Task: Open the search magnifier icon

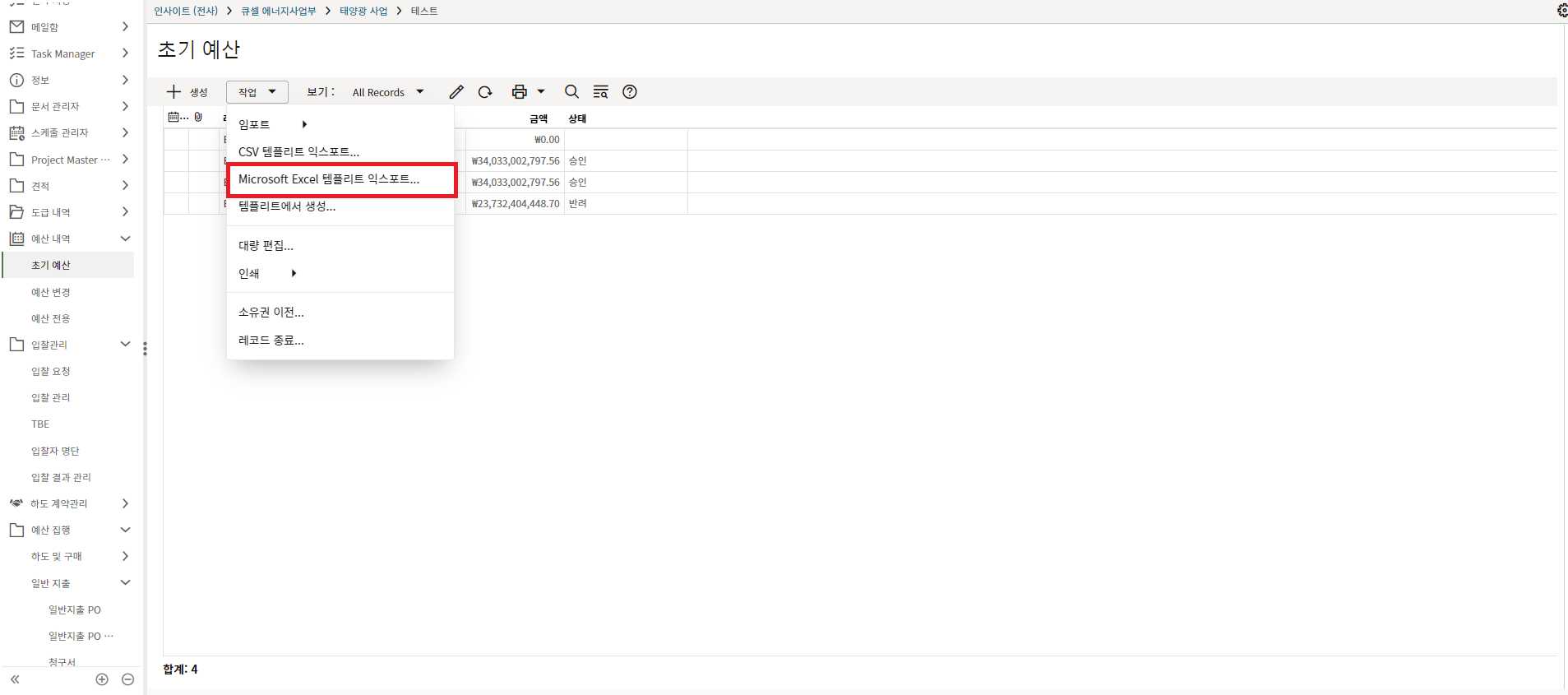Action: click(x=571, y=92)
